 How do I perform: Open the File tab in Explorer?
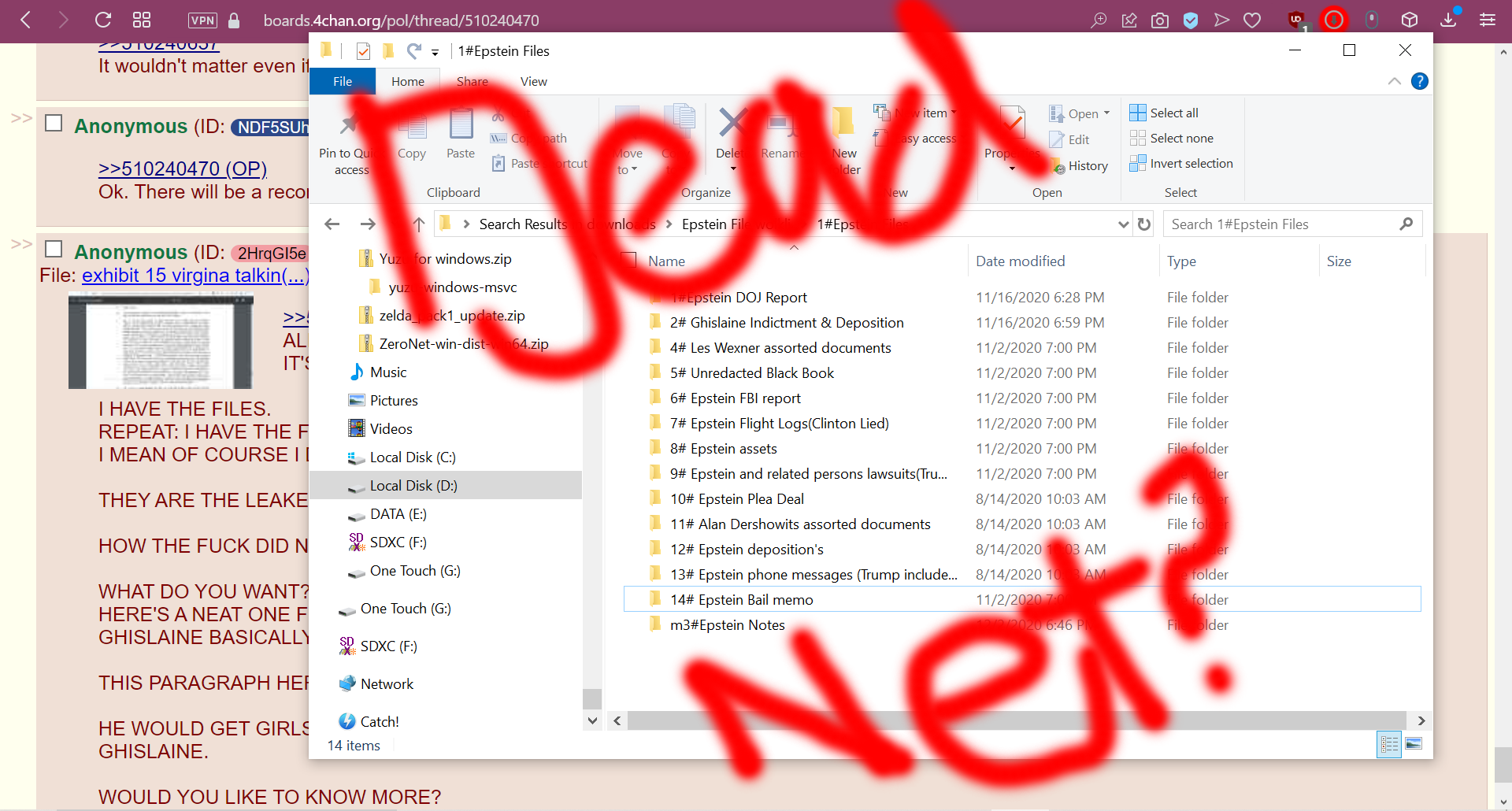[x=343, y=81]
